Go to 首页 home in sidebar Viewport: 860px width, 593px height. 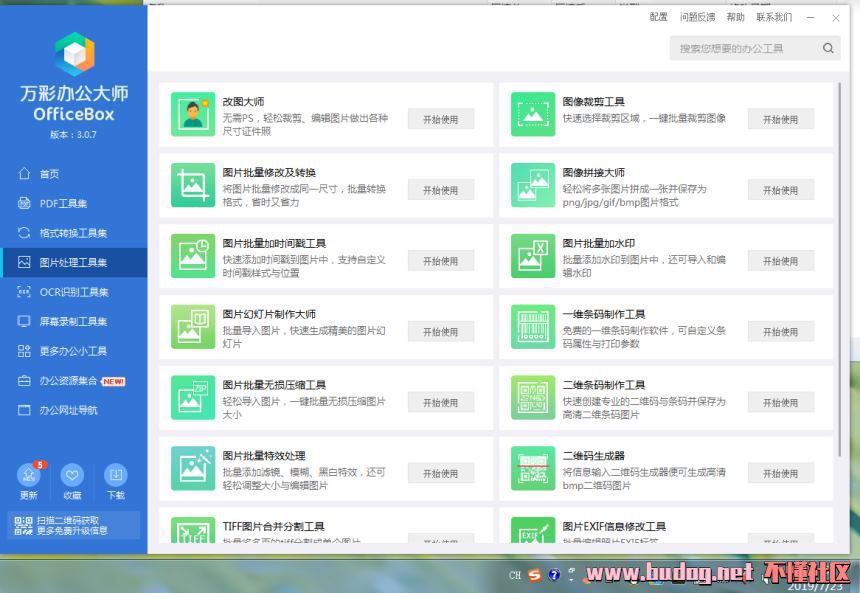(73, 174)
